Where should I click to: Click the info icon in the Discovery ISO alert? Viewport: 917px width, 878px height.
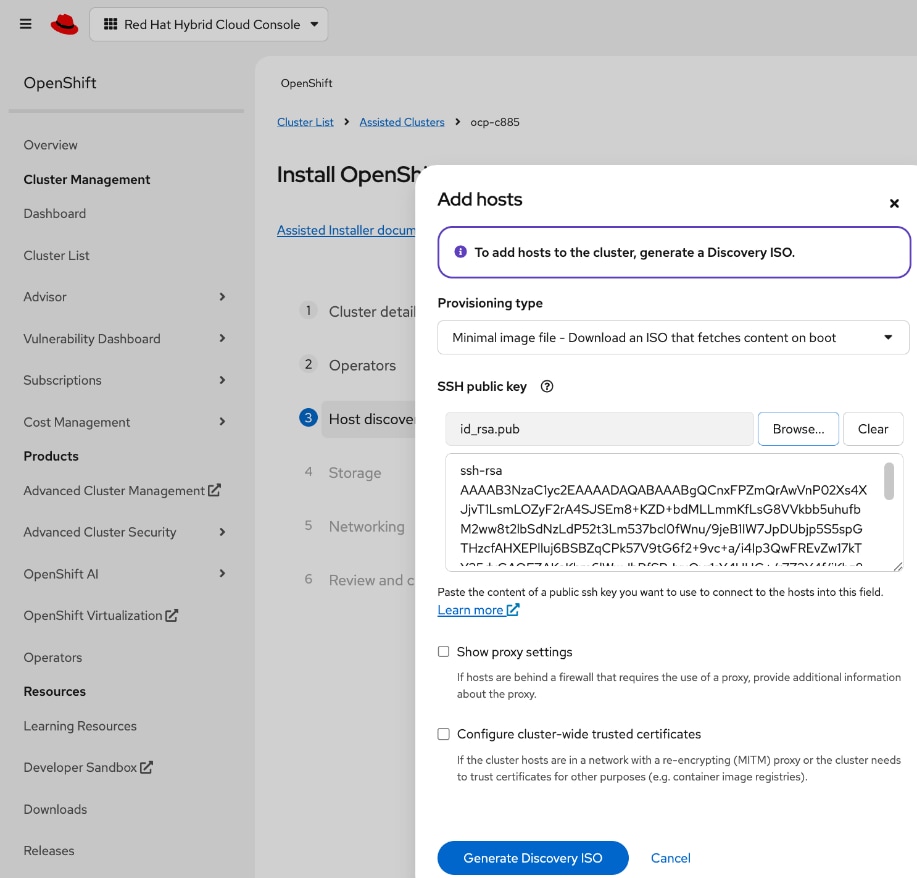point(459,252)
